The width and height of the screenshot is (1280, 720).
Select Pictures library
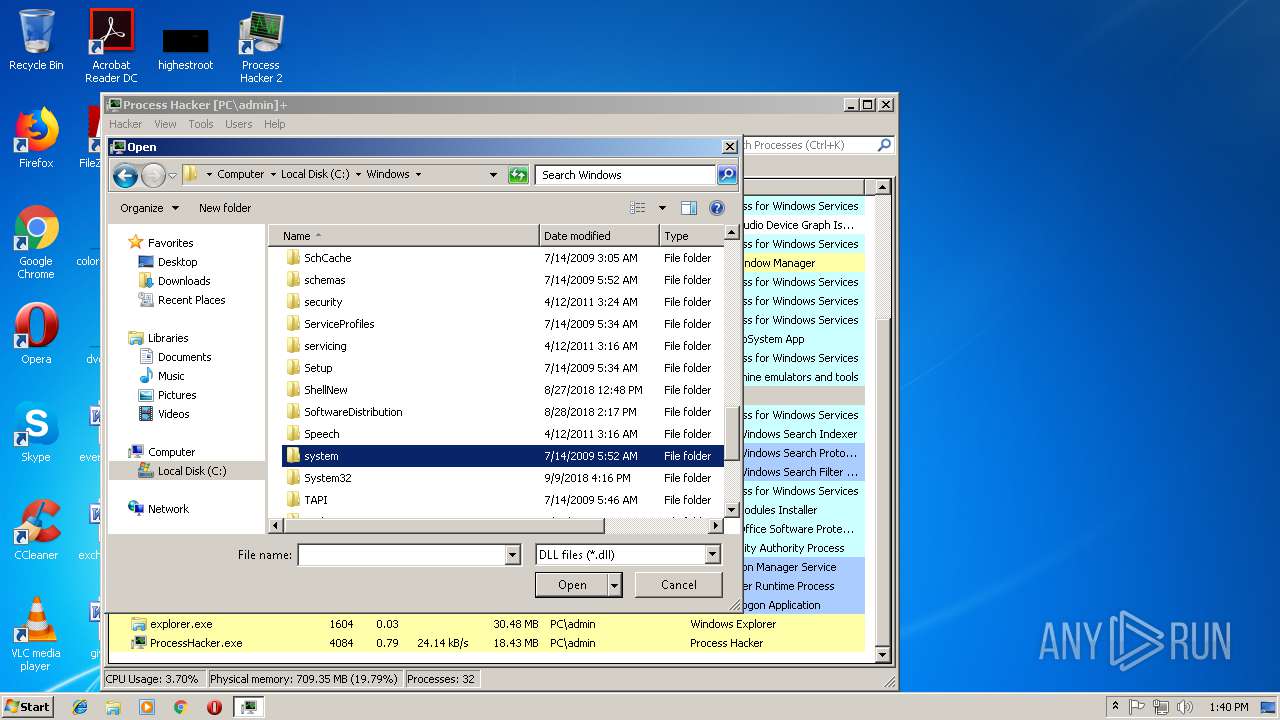pyautogui.click(x=177, y=395)
